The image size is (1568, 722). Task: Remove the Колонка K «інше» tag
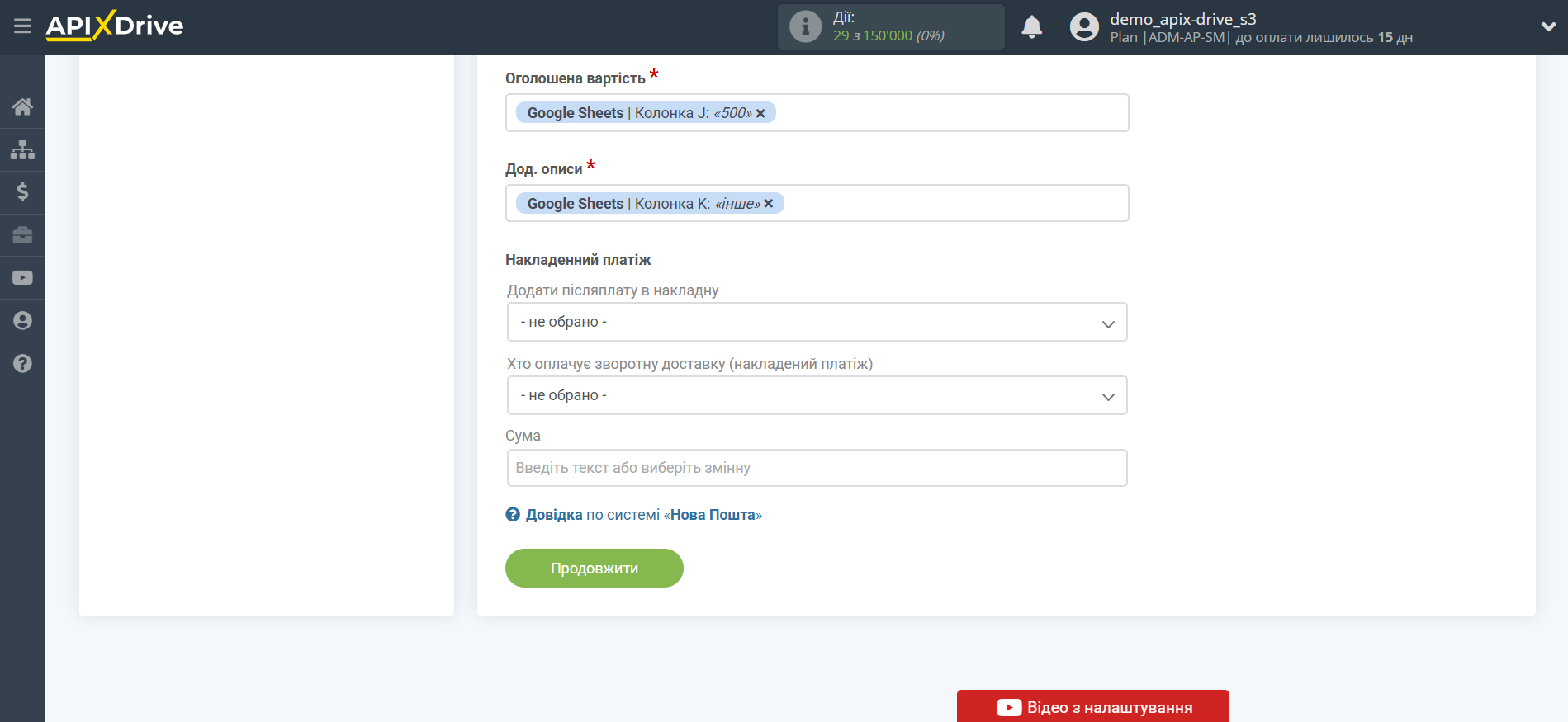pyautogui.click(x=769, y=204)
